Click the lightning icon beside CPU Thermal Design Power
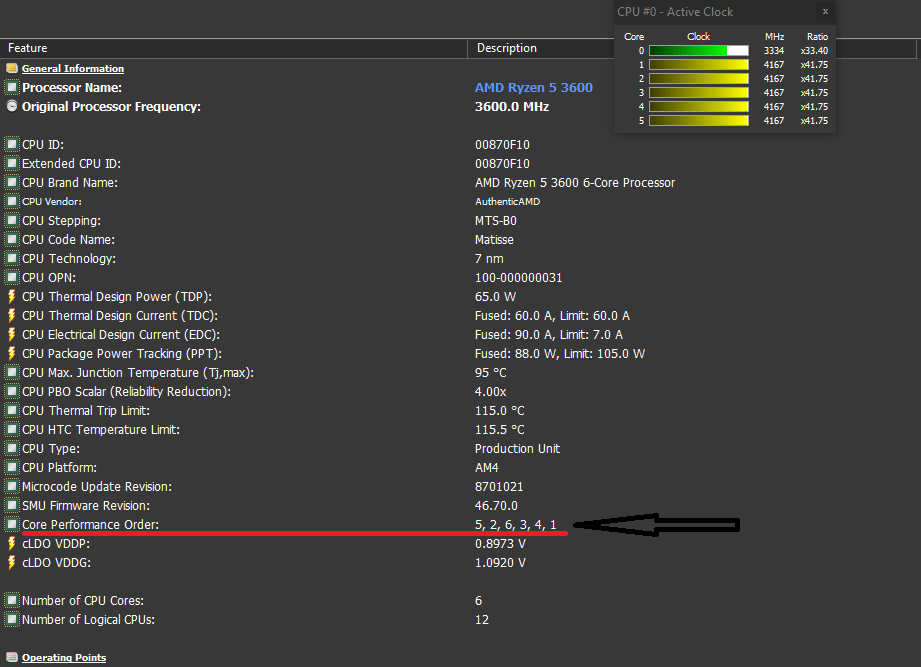The height and width of the screenshot is (667, 921). pyautogui.click(x=12, y=297)
